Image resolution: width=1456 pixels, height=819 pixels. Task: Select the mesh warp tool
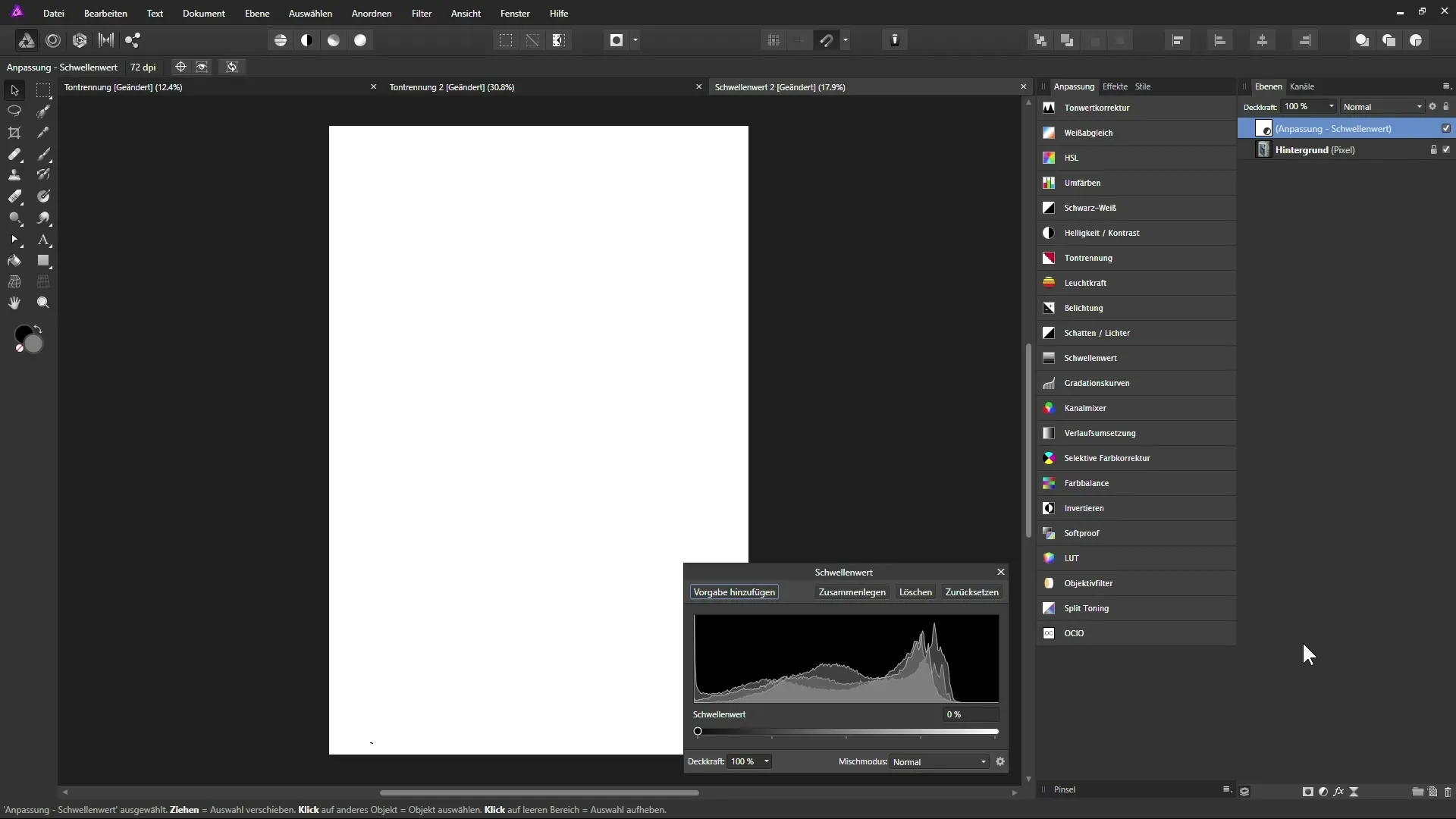coord(14,282)
